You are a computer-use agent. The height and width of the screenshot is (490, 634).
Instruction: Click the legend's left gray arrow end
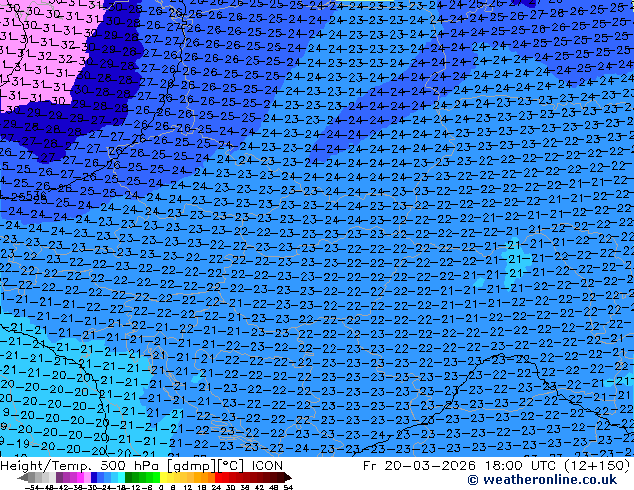pyautogui.click(x=22, y=478)
